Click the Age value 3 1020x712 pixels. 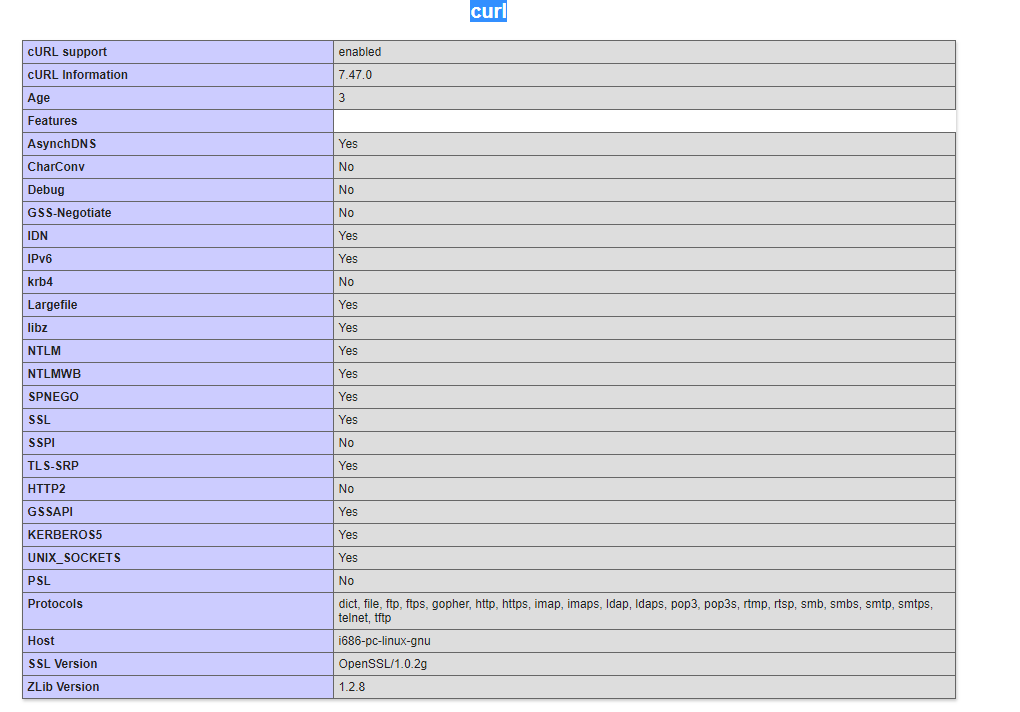click(x=342, y=98)
